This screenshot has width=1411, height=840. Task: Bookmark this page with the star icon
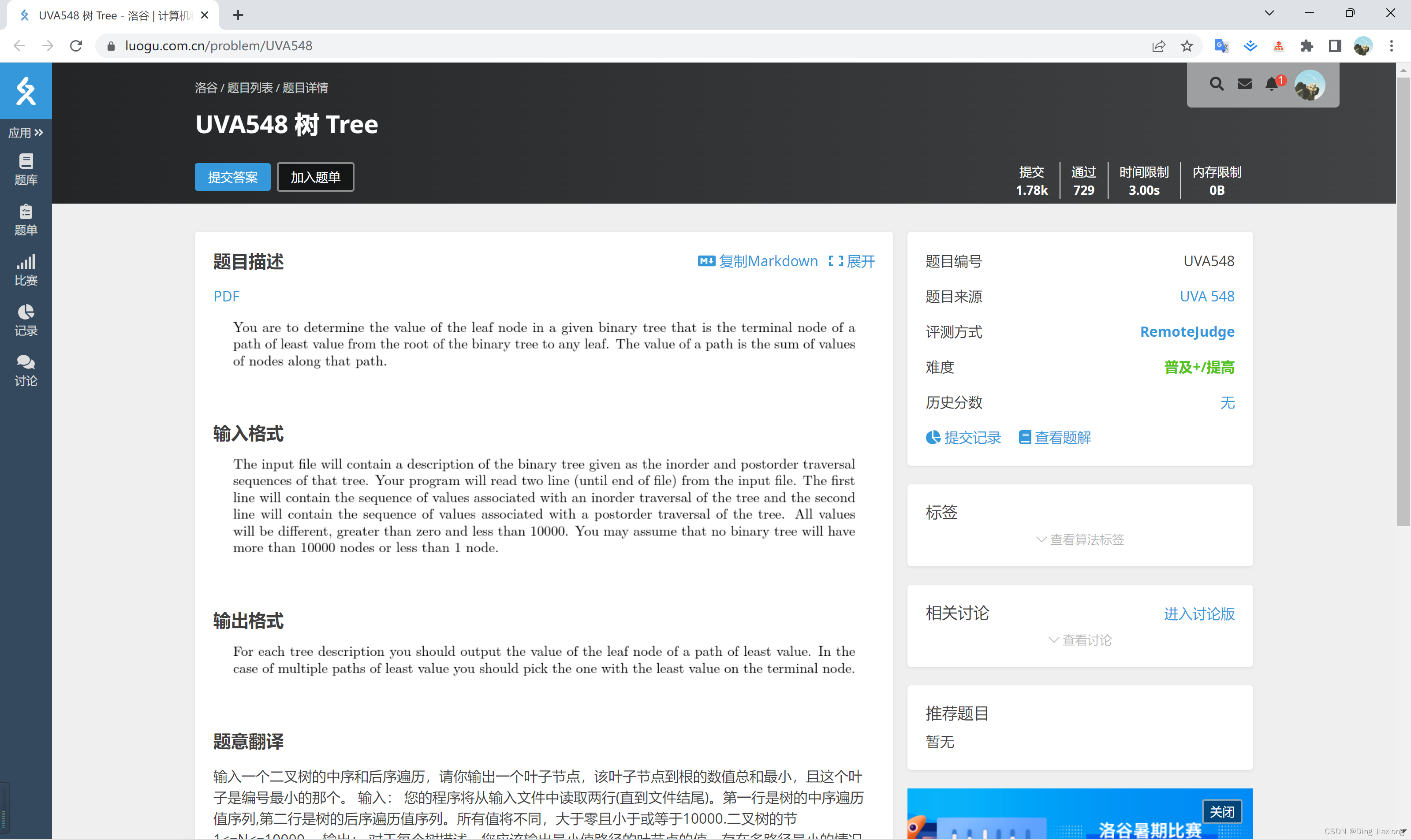pos(1187,46)
